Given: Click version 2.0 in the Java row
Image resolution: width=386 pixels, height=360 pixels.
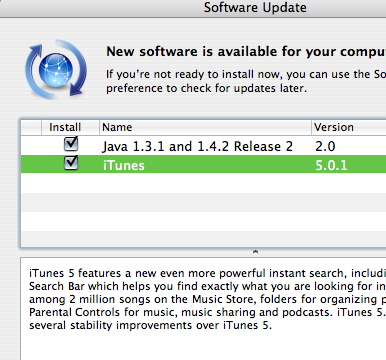Looking at the screenshot, I should tap(325, 146).
